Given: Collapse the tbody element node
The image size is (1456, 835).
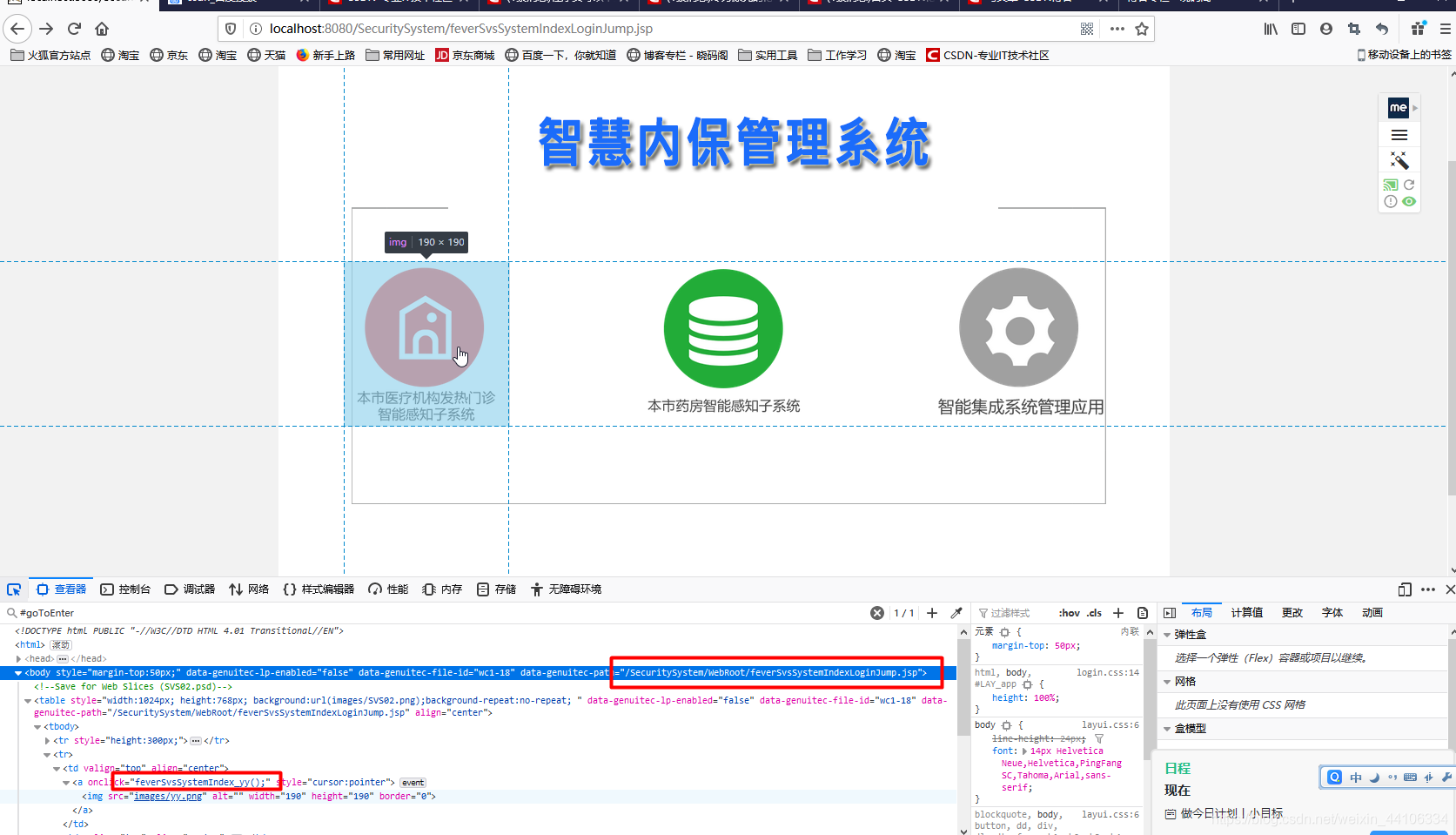Looking at the screenshot, I should [37, 727].
